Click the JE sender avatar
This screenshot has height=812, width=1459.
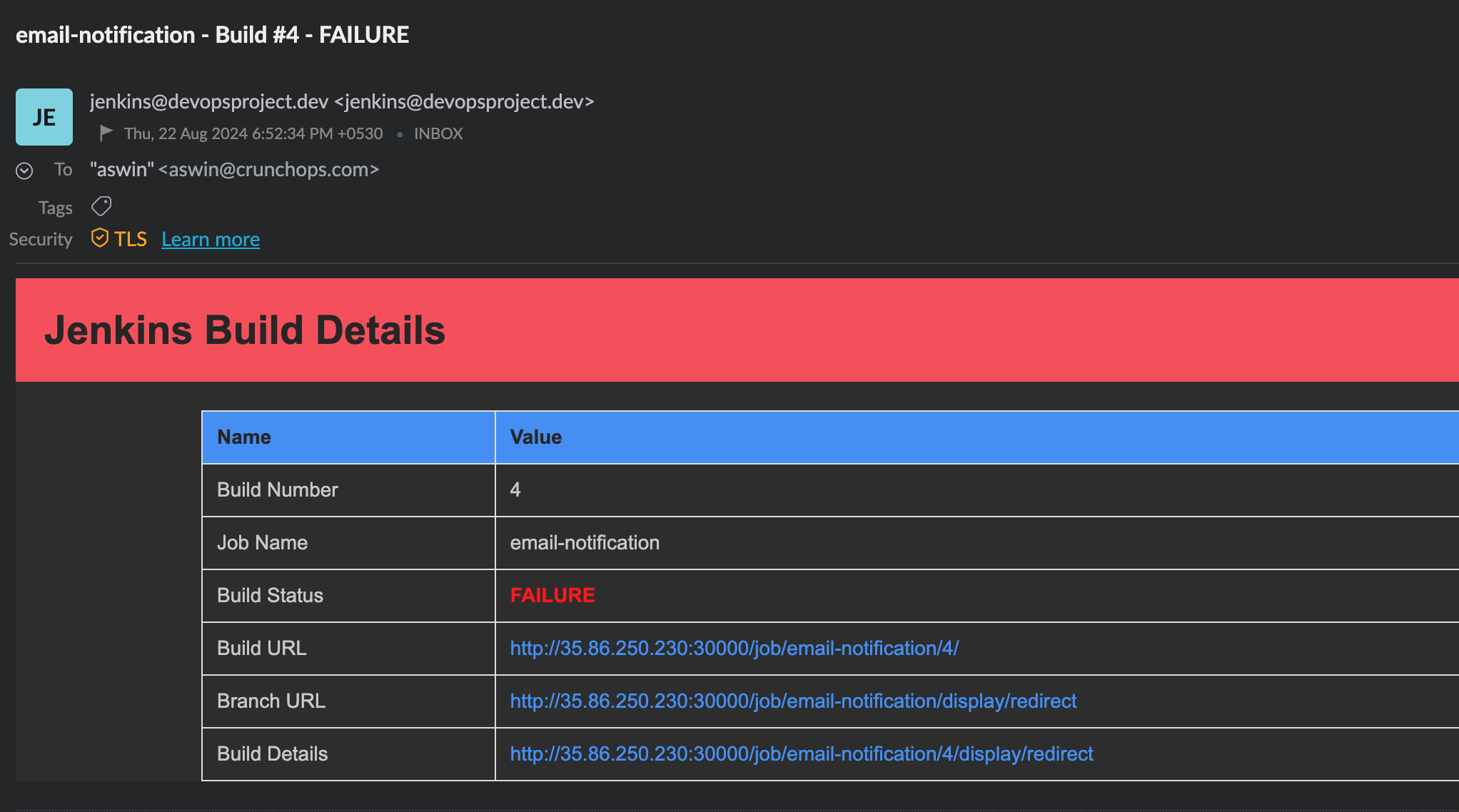[x=44, y=117]
